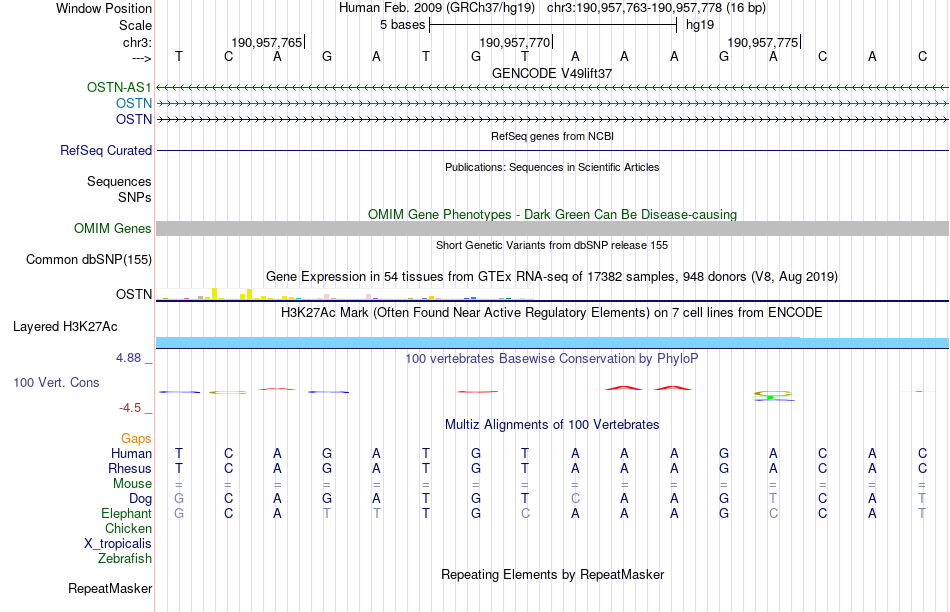Click the dbSNP release 155 track title
Viewport: 950px width, 612px height.
552,245
